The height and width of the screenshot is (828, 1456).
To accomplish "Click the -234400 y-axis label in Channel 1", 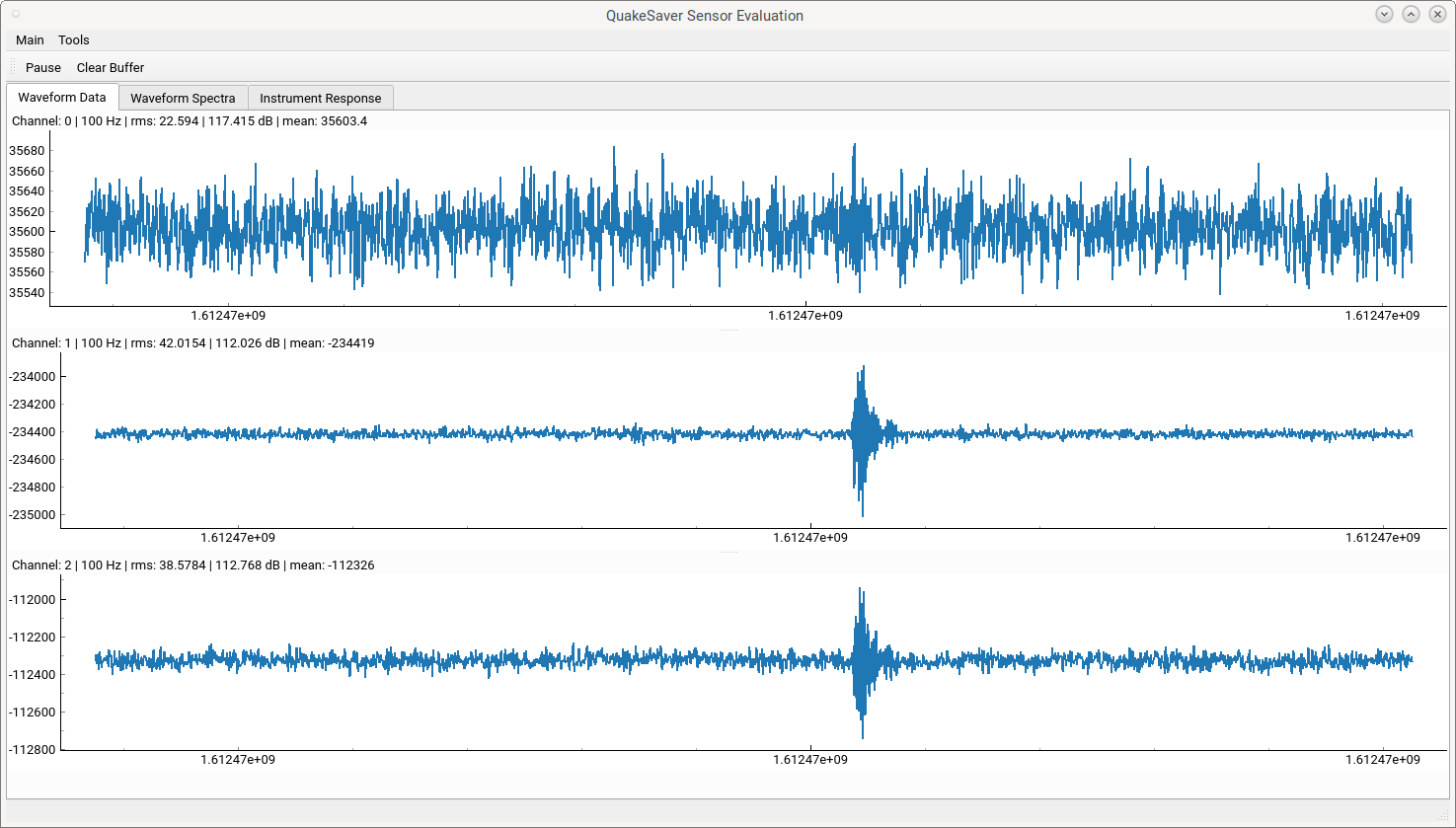I will (x=33, y=432).
